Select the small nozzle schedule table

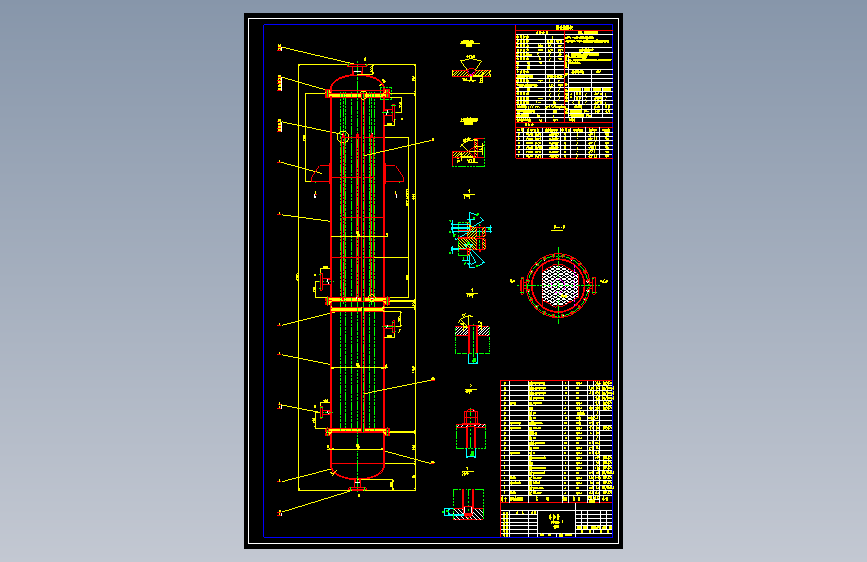(564, 143)
